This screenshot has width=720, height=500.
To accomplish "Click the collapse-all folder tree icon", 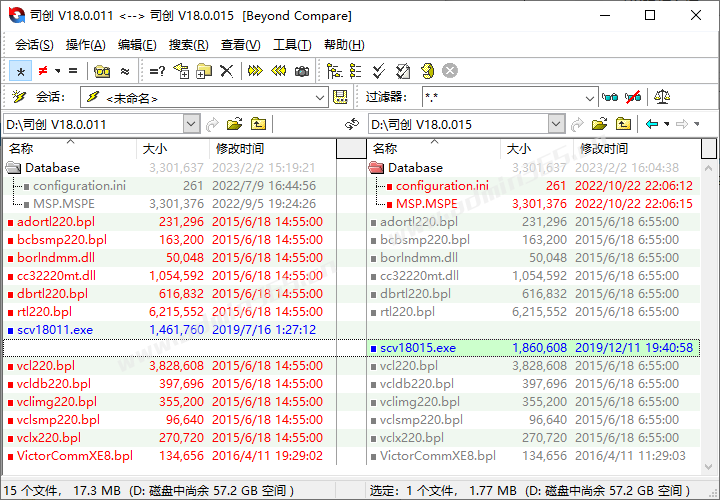I will [355, 71].
